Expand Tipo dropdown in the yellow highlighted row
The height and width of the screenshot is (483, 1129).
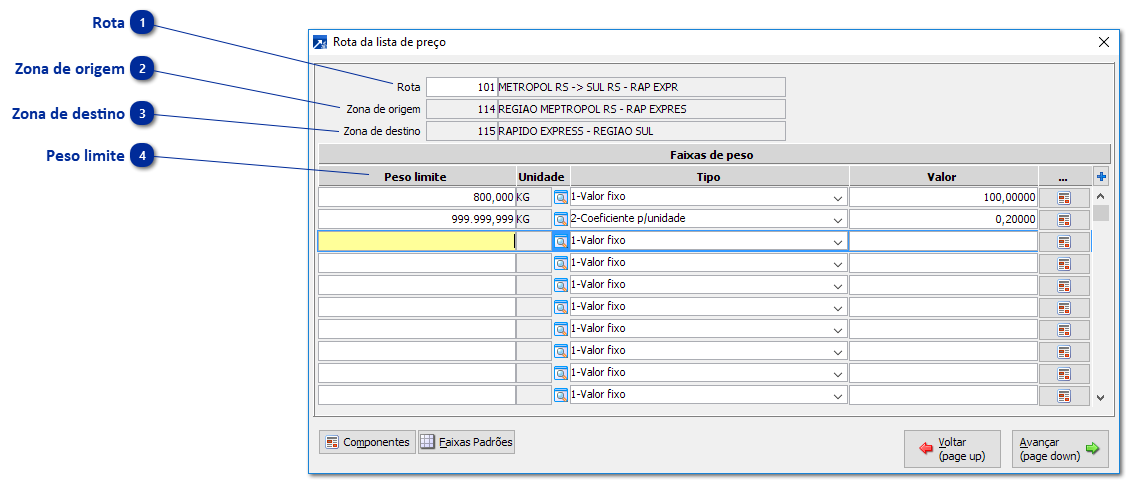[x=837, y=241]
